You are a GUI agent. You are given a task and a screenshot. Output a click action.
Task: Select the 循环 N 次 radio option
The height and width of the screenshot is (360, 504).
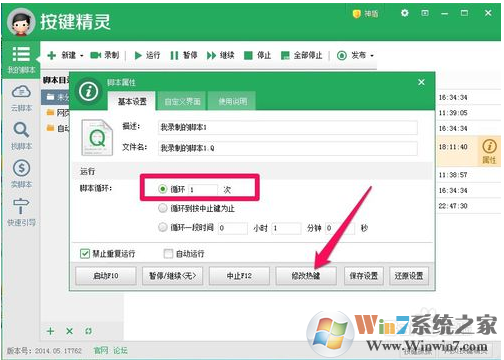162,189
